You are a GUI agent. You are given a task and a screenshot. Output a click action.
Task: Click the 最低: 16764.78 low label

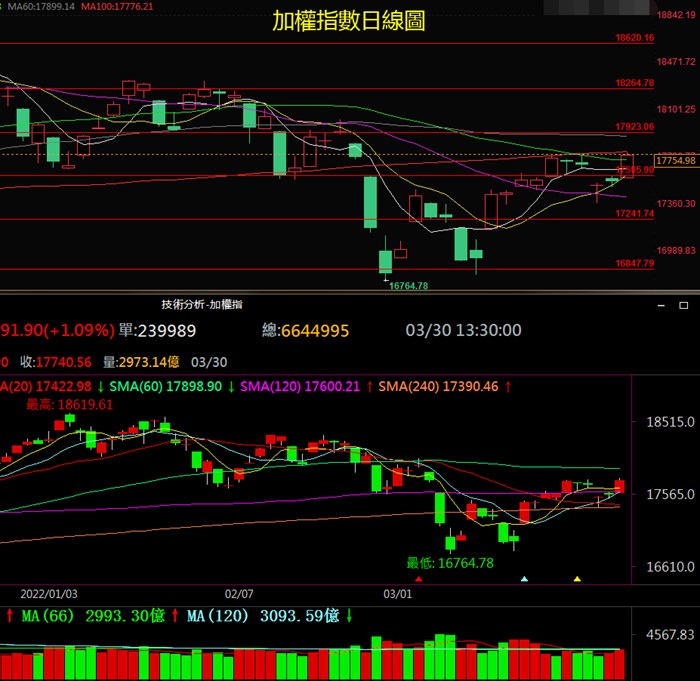[450, 563]
